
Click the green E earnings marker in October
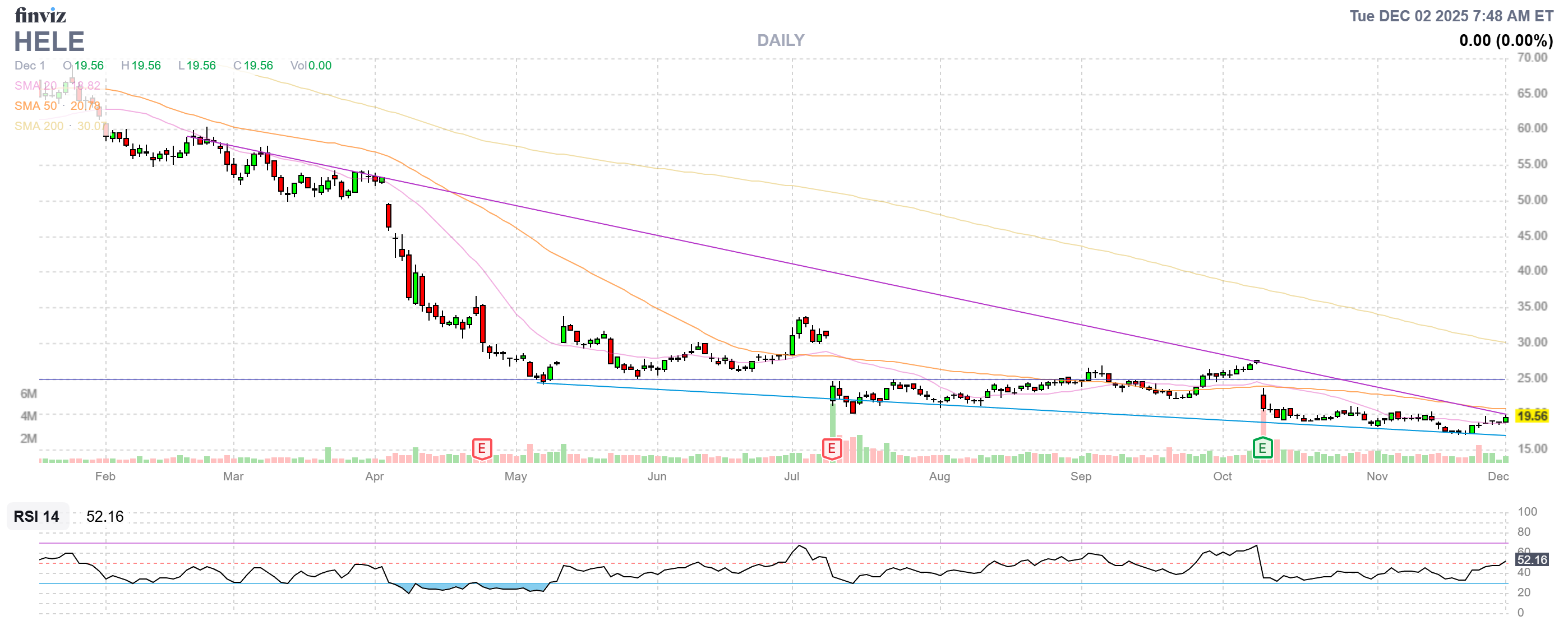click(1262, 449)
